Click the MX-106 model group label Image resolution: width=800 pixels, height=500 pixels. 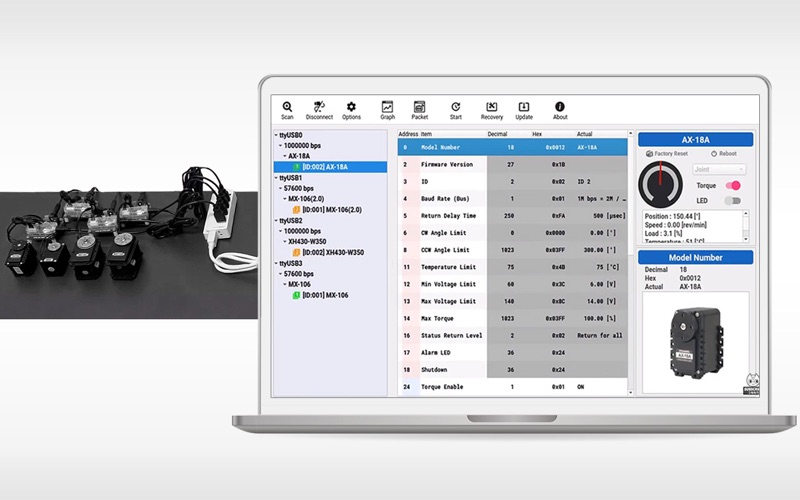click(x=299, y=284)
